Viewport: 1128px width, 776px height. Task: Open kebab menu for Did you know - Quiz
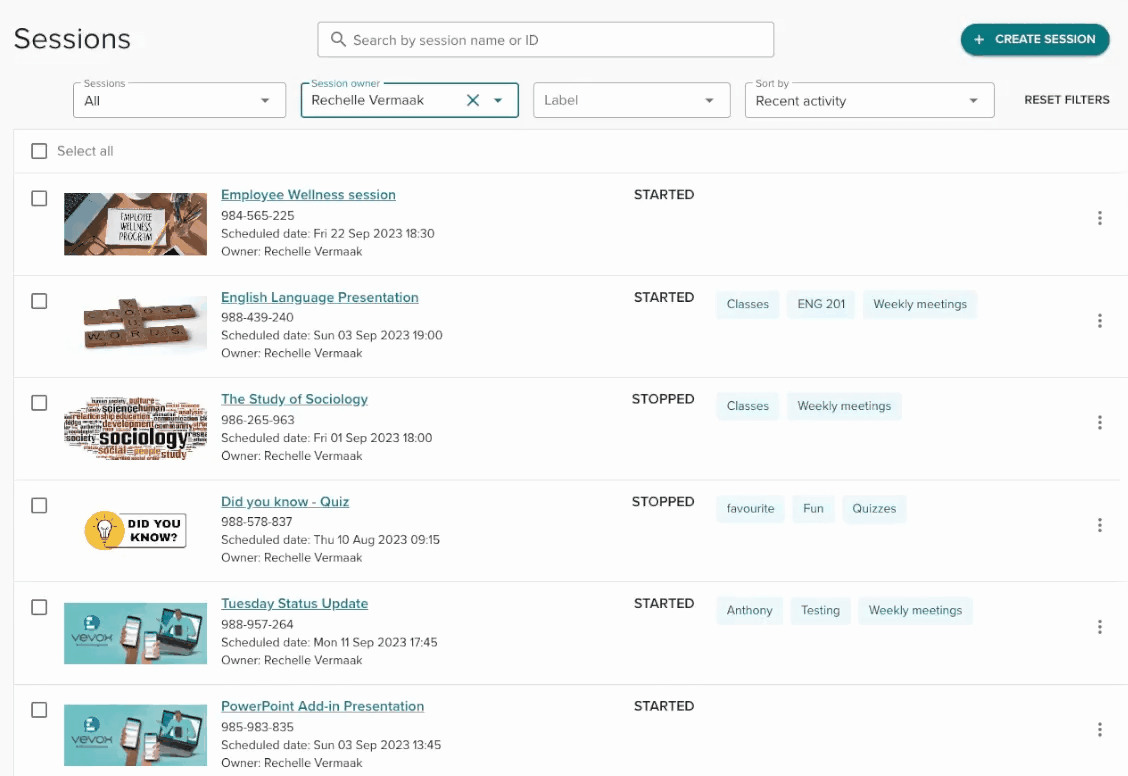[x=1099, y=525]
